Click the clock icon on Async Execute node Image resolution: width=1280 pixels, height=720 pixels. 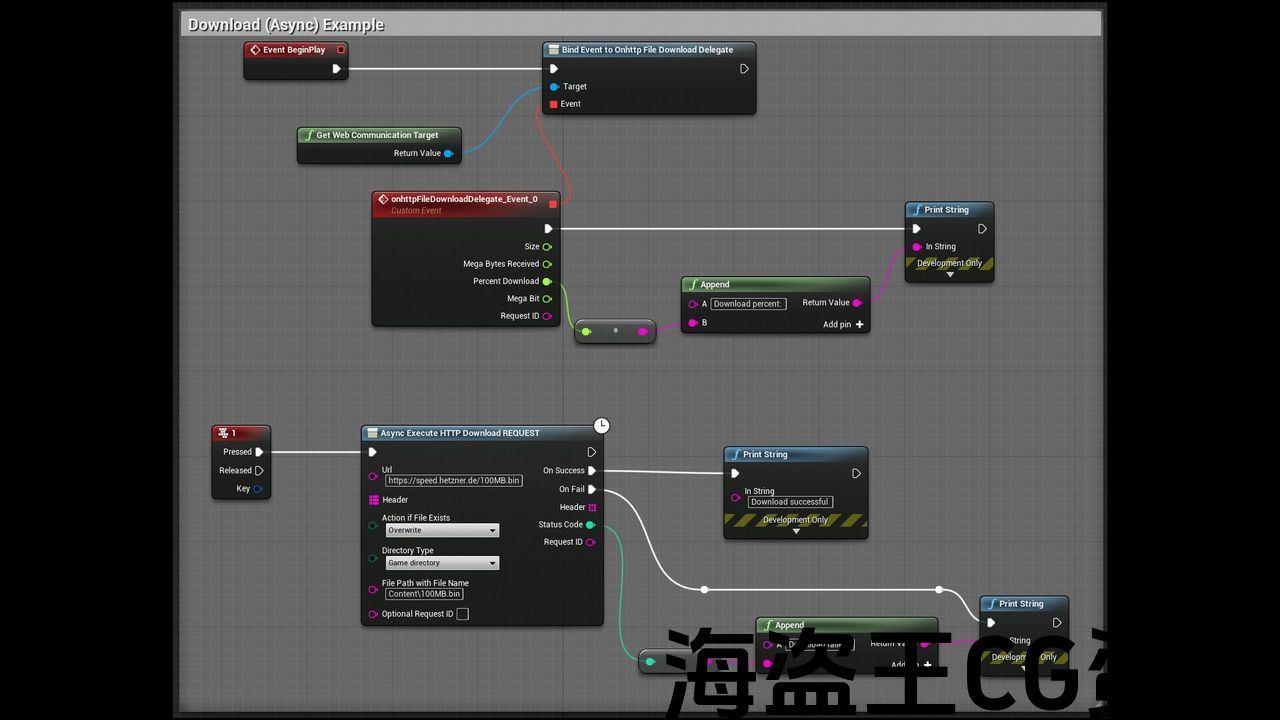[601, 426]
